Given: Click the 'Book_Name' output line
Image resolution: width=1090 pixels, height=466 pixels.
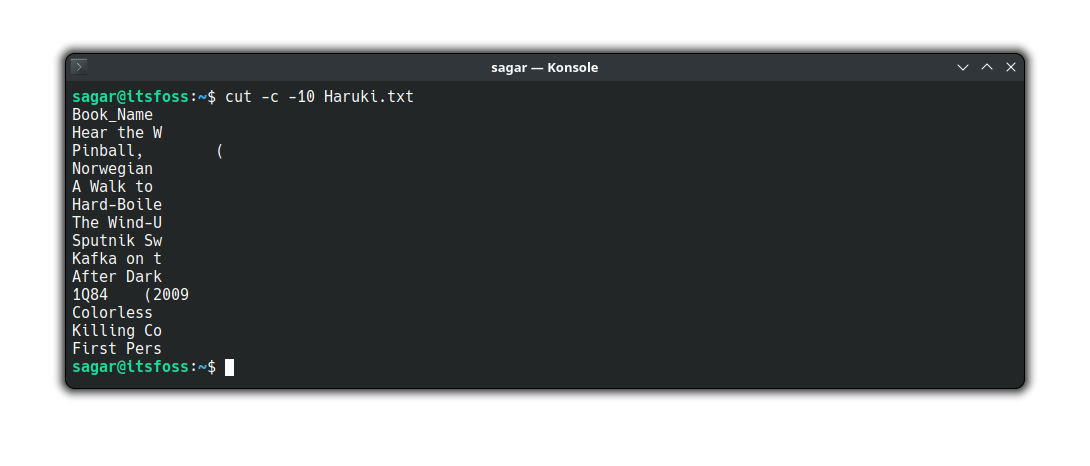Looking at the screenshot, I should [x=113, y=115].
